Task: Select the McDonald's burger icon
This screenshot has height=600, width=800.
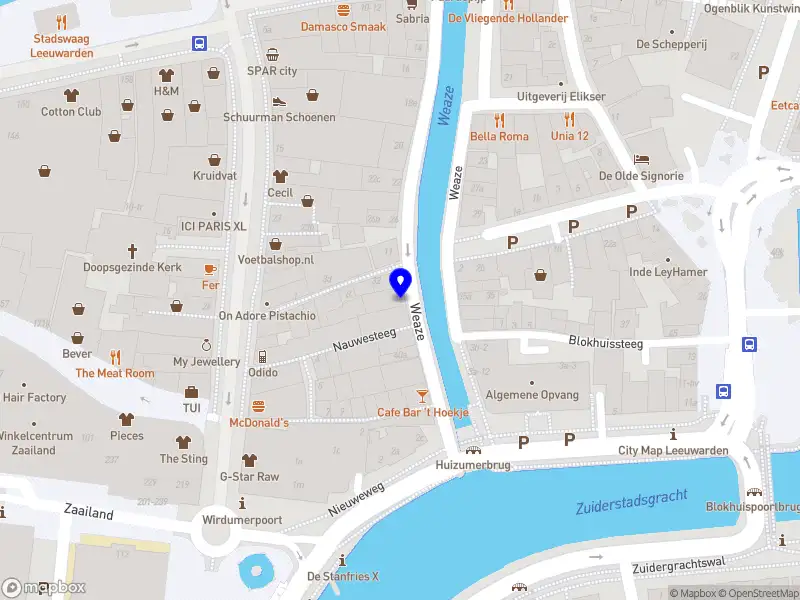Action: pyautogui.click(x=259, y=407)
